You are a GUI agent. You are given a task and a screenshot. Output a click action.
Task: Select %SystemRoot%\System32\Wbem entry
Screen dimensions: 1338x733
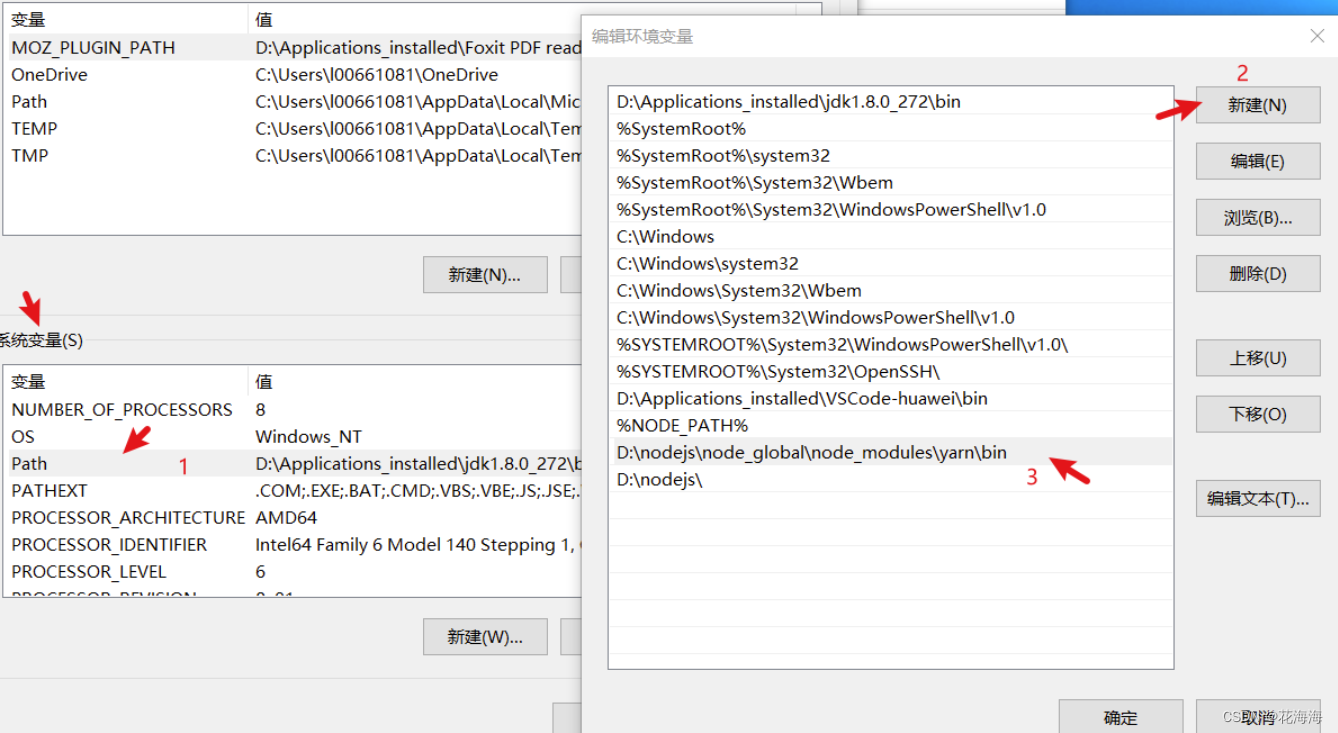890,182
